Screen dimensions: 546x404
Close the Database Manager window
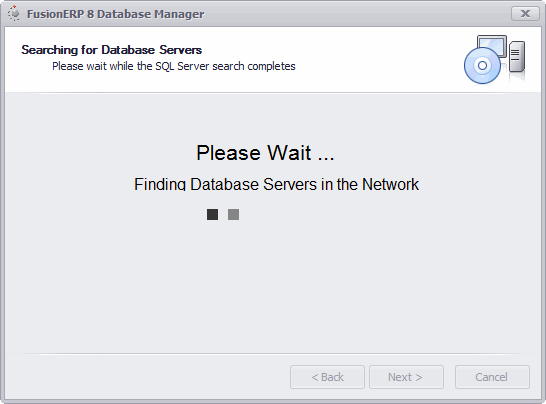[525, 14]
